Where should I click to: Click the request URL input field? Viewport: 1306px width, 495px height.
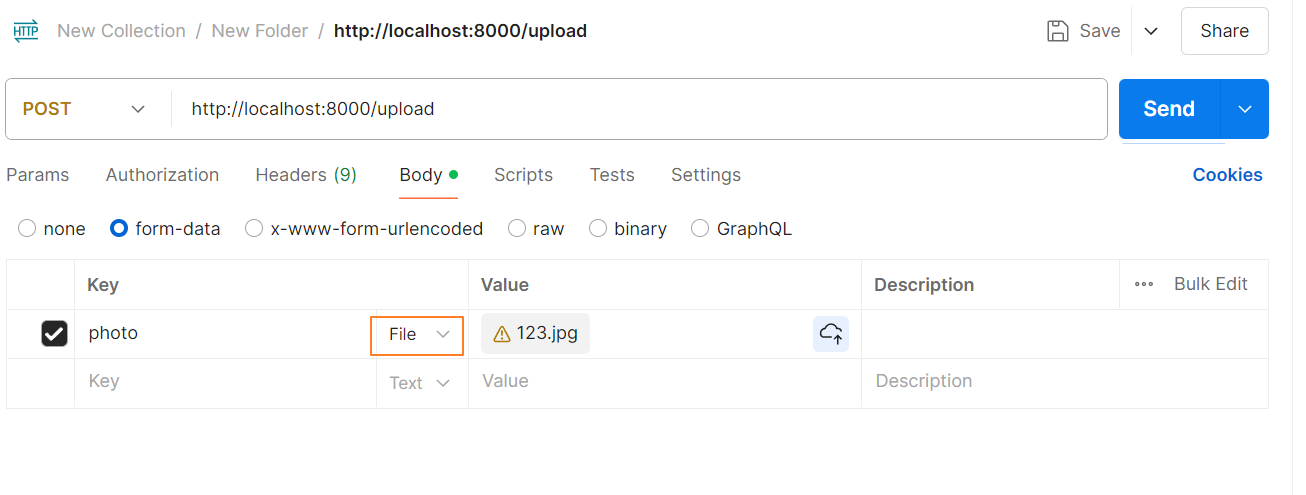640,109
